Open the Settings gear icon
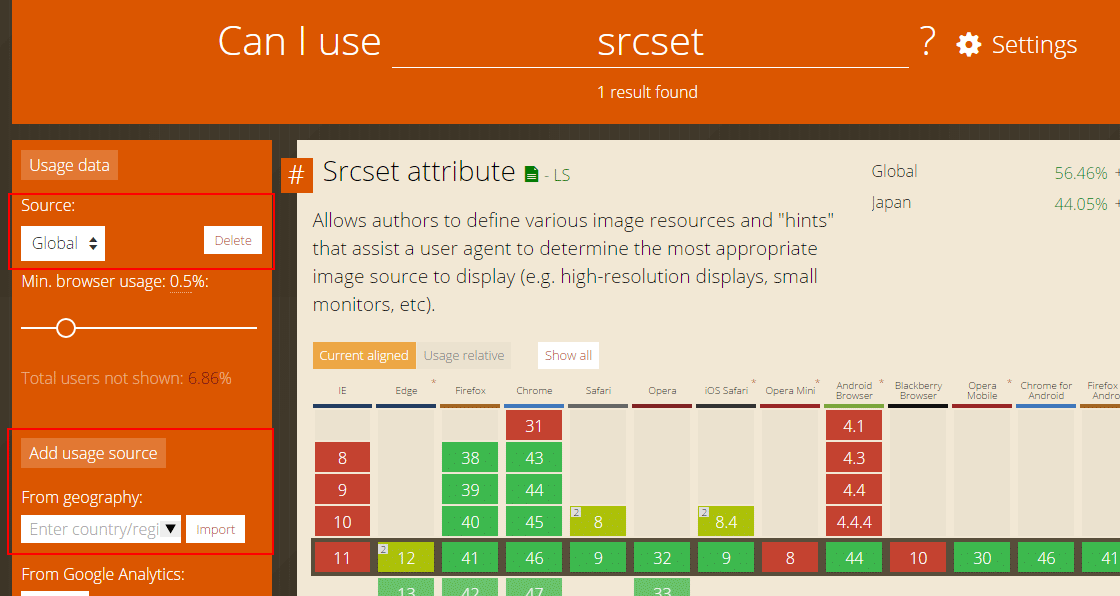Viewport: 1120px width, 596px height. click(x=969, y=44)
